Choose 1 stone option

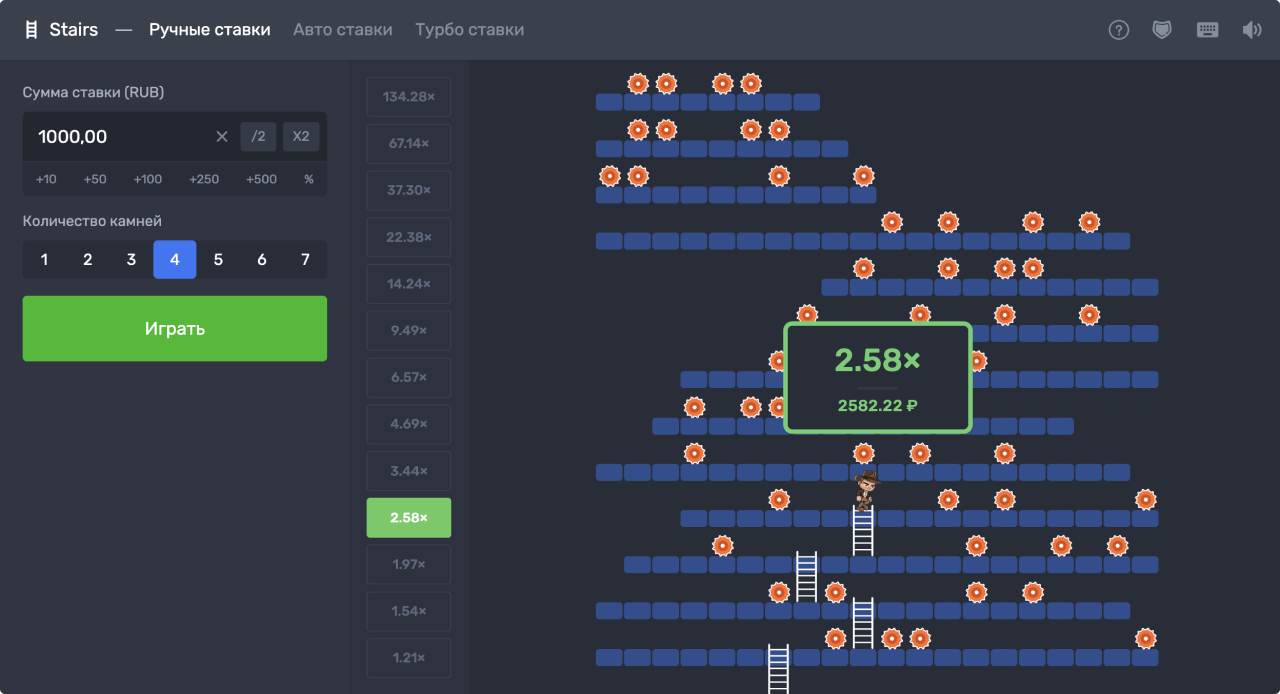(44, 260)
